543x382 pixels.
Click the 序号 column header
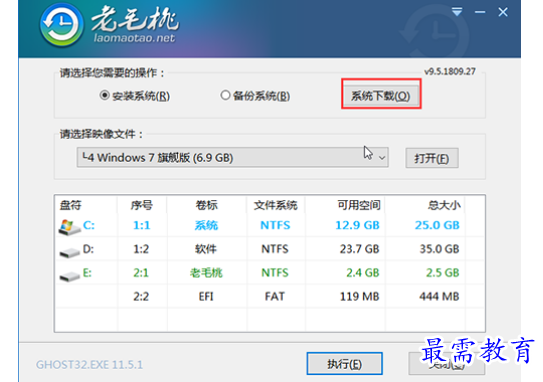point(142,205)
